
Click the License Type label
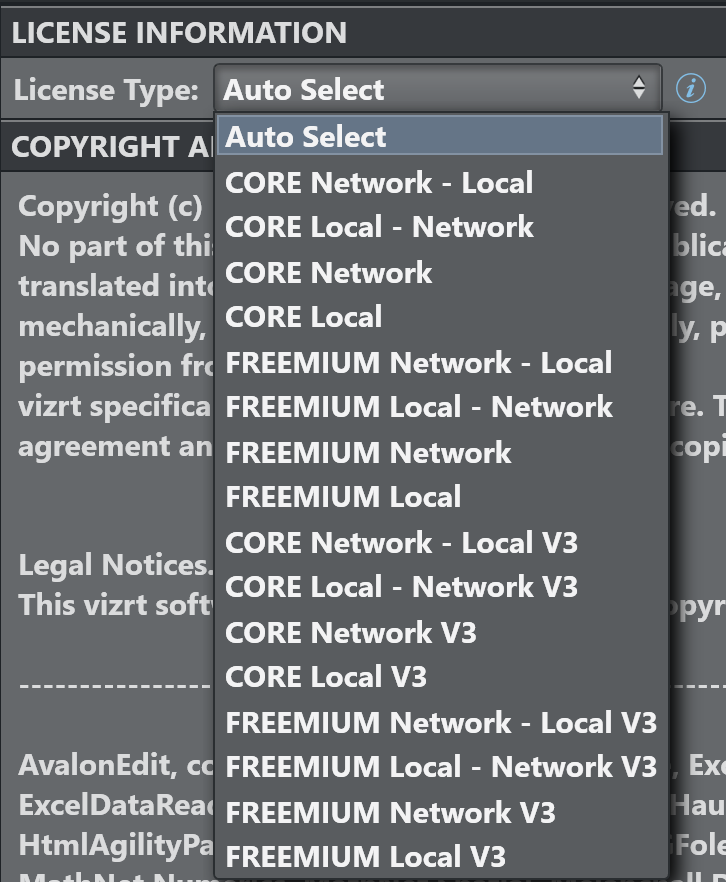pos(106,91)
